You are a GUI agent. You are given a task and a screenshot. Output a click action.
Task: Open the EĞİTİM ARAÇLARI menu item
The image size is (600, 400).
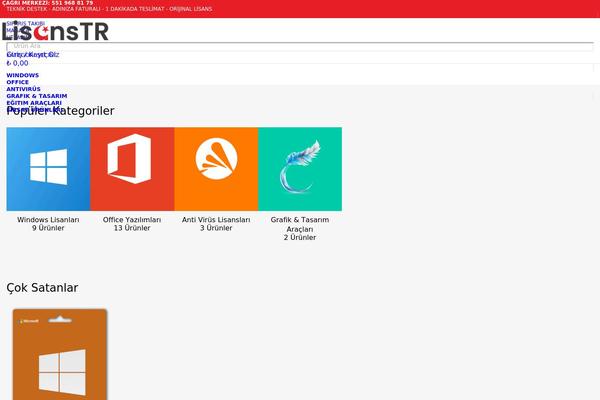tap(34, 103)
